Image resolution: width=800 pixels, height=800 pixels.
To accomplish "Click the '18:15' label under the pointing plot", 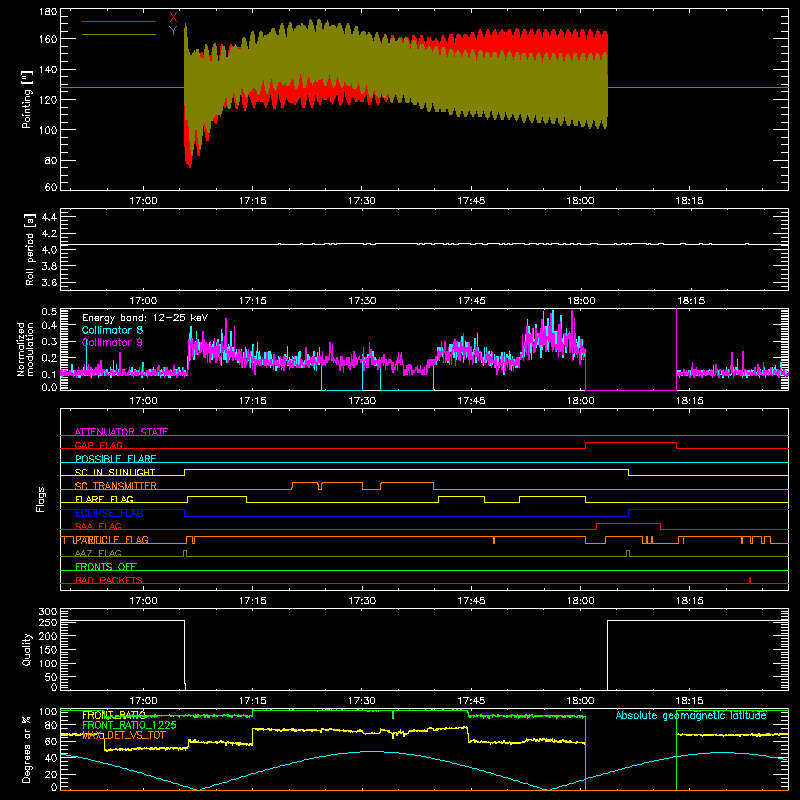I will point(690,201).
